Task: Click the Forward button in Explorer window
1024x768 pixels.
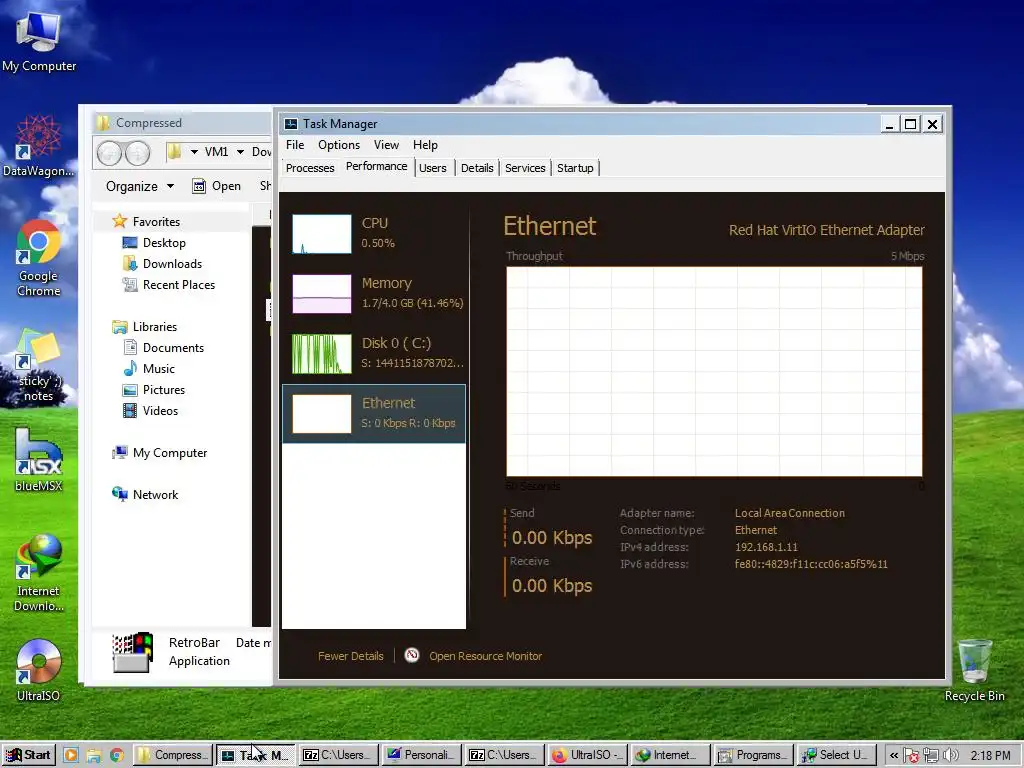Action: click(137, 153)
